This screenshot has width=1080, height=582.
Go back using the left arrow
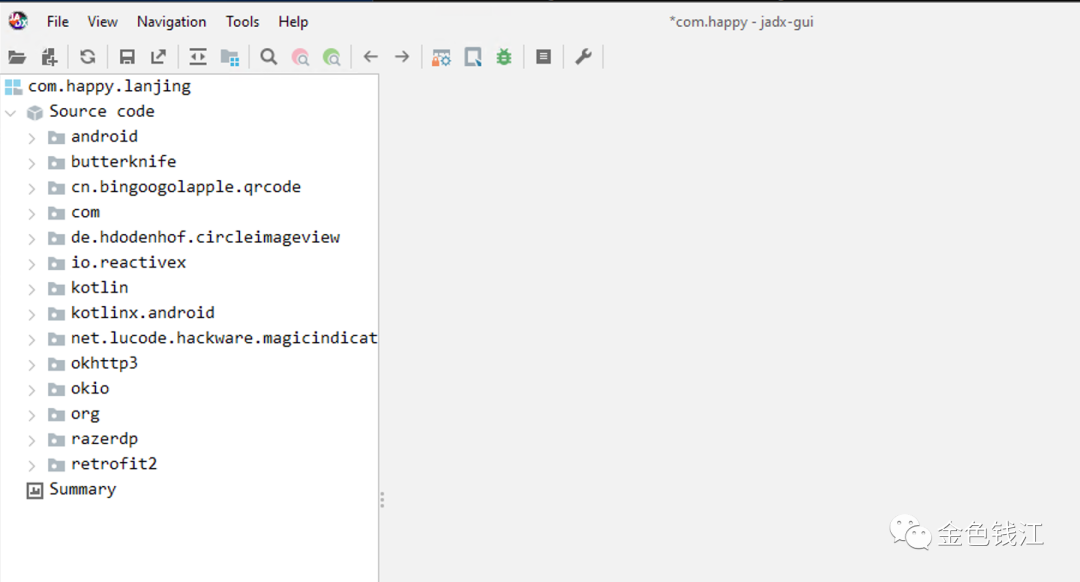click(x=371, y=56)
